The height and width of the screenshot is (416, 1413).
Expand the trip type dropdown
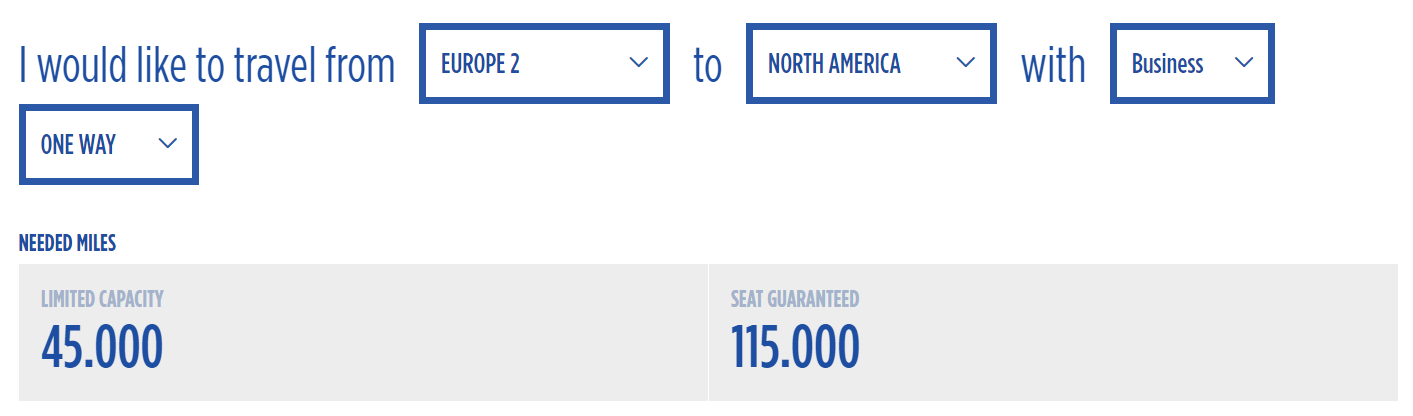(x=108, y=144)
